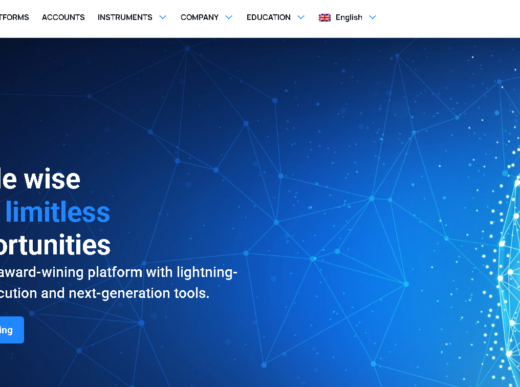Viewport: 520px width, 387px height.
Task: Open the EDUCATION menu item
Action: click(268, 17)
